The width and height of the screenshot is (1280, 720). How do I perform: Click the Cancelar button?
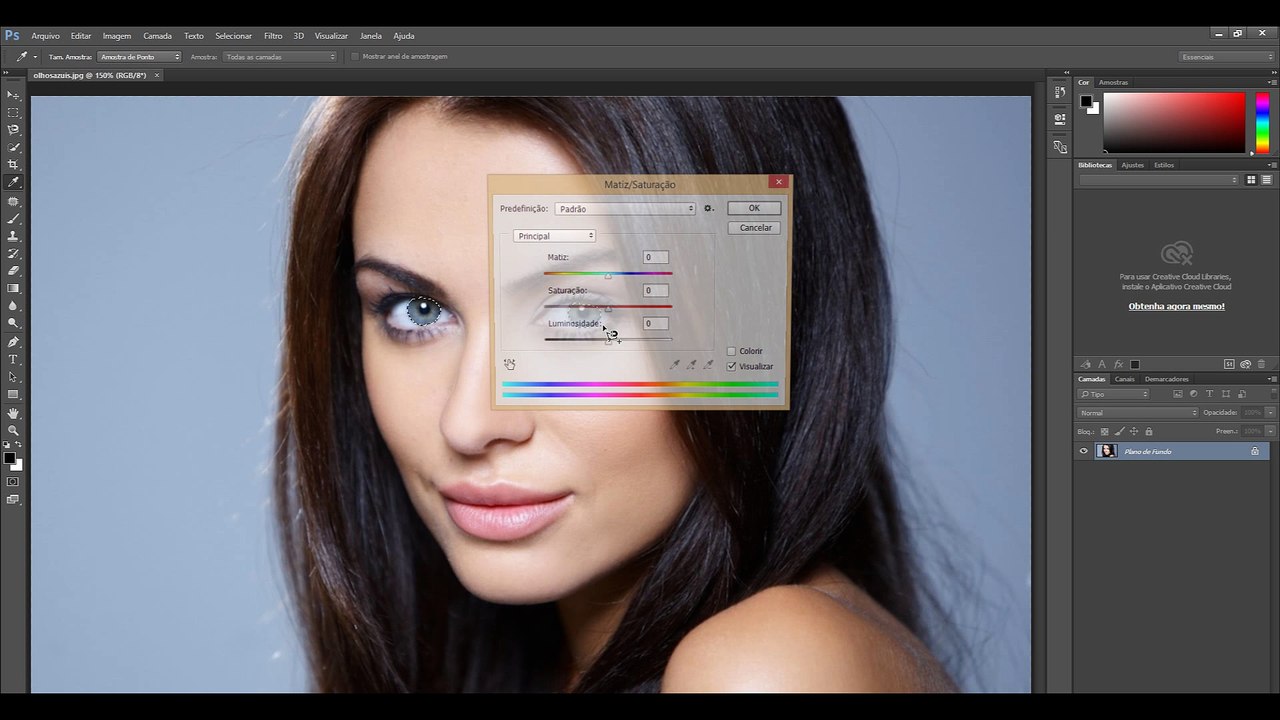pos(755,228)
